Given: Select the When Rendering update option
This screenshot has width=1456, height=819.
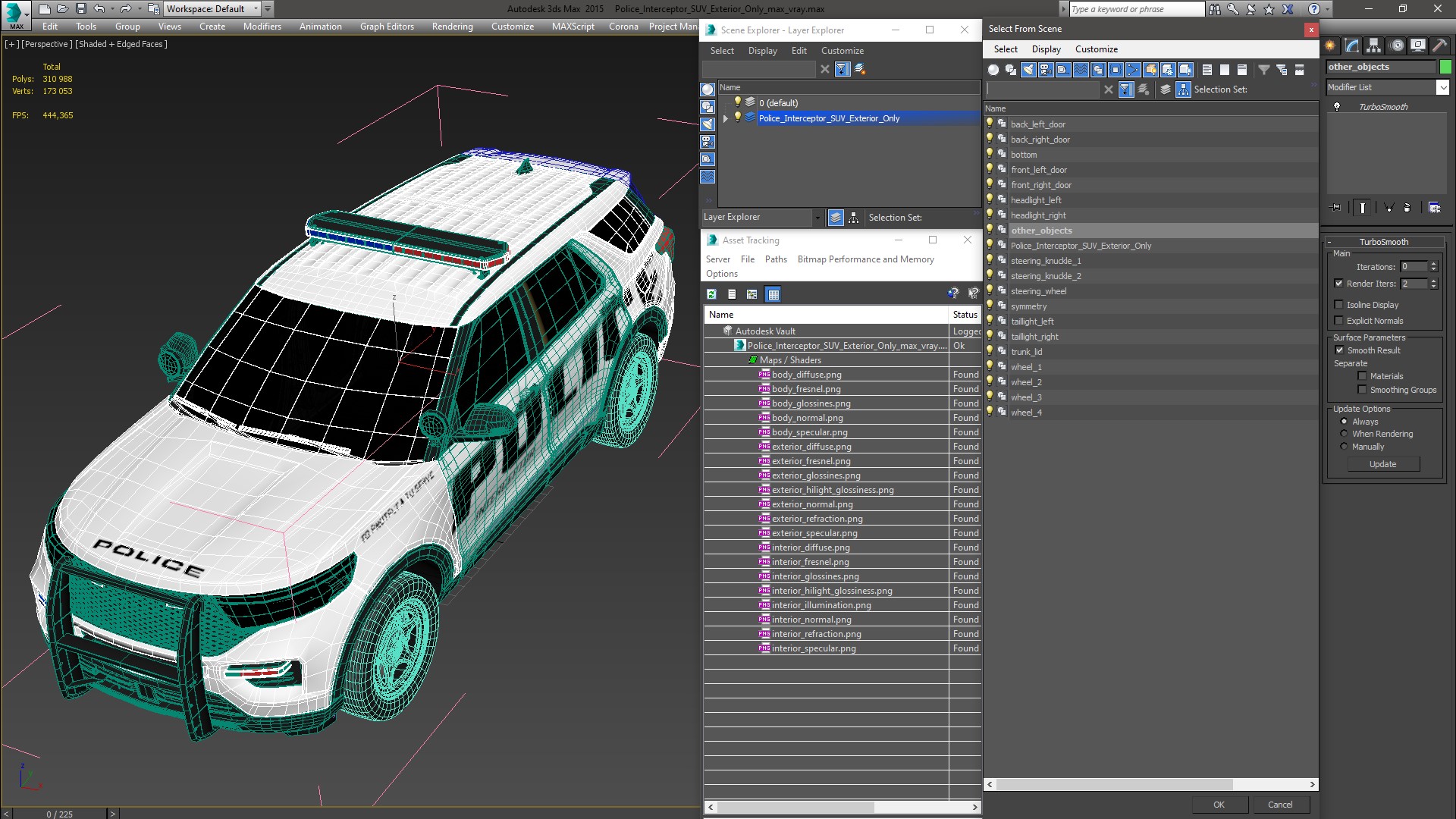Looking at the screenshot, I should [x=1344, y=434].
